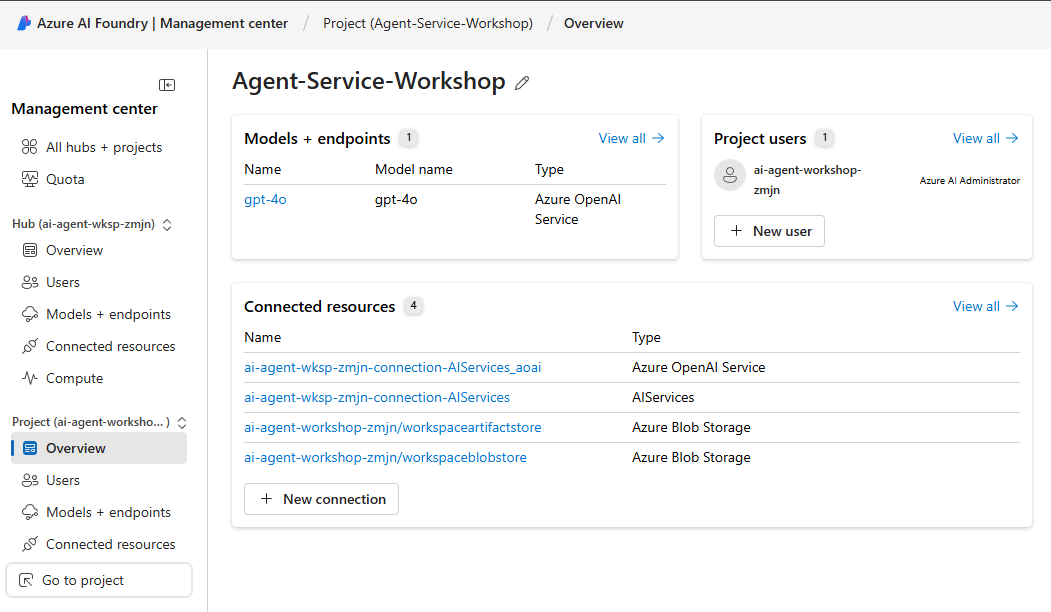Select hub Connected resources in the sidebar

point(110,346)
